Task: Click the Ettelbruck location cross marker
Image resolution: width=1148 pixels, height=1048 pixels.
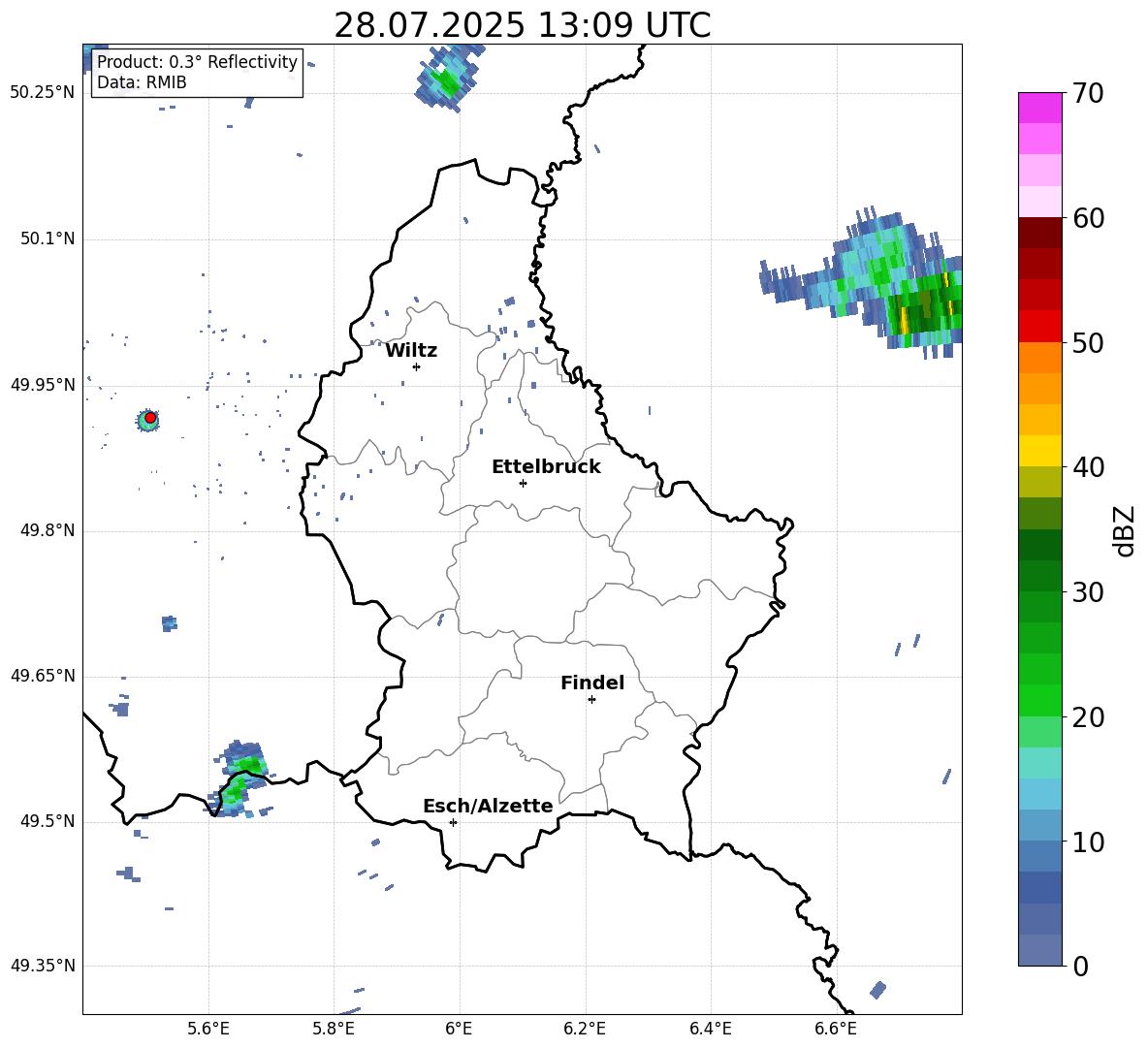Action: pyautogui.click(x=523, y=483)
